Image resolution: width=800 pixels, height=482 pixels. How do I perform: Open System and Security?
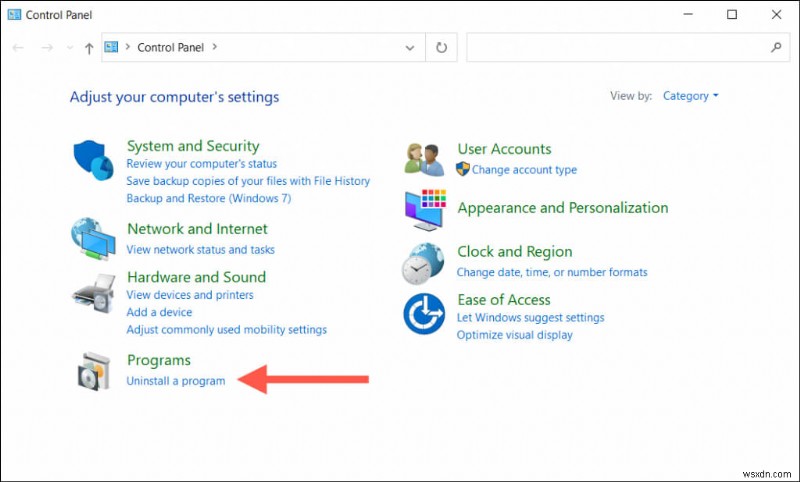[193, 146]
